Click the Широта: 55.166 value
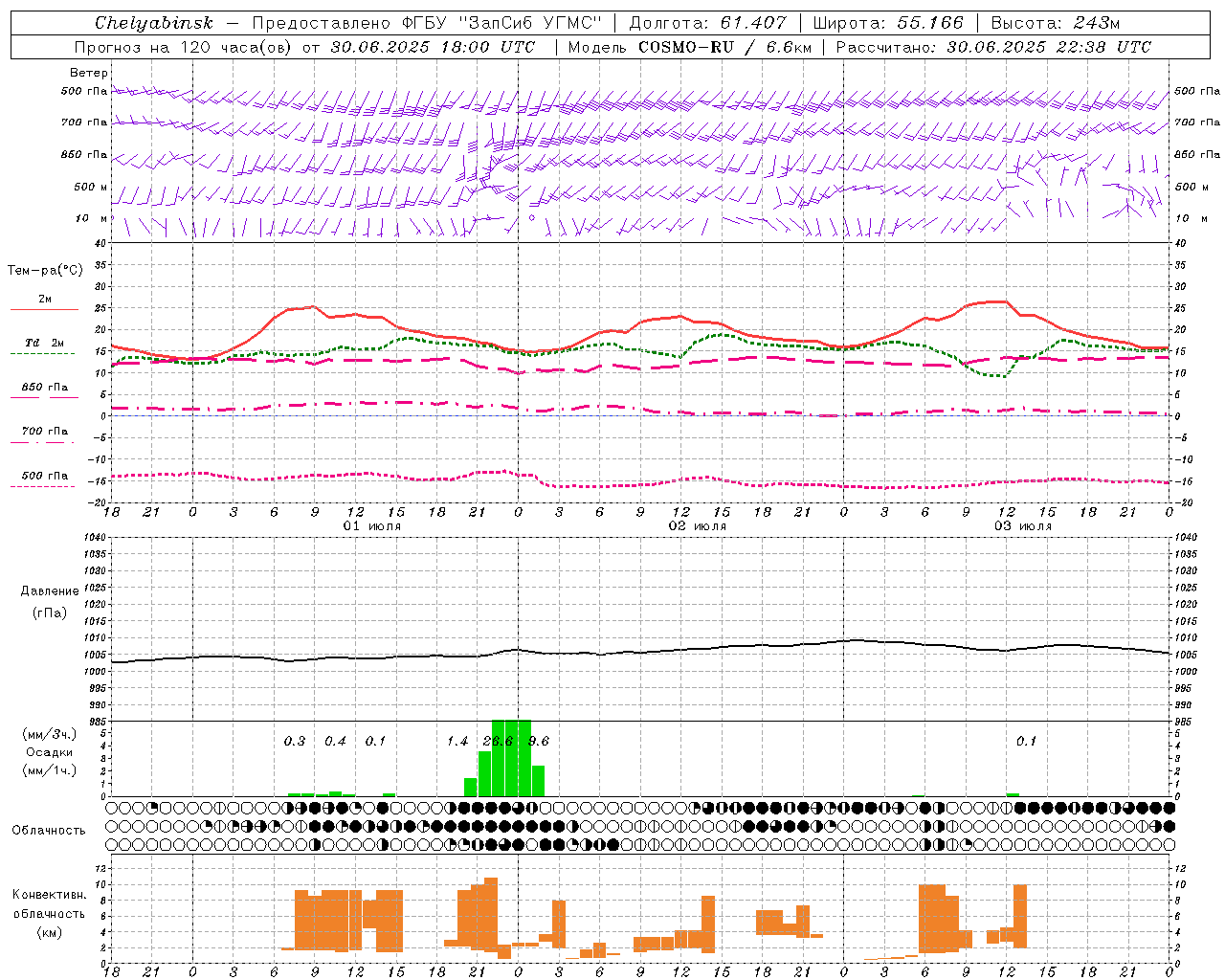This screenshot has width=1225, height=980. (888, 23)
